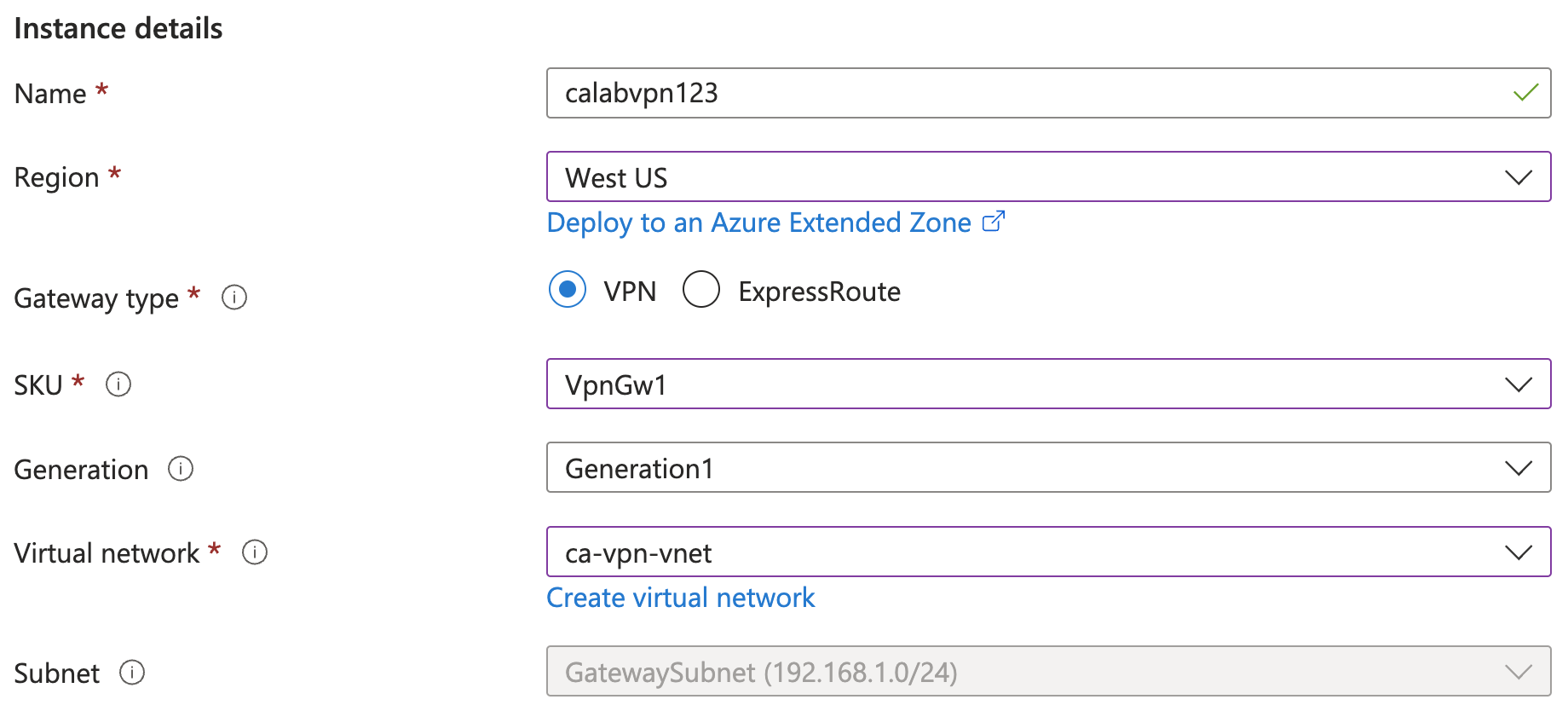Click green validation checkmark in Name field
Screen dimensions: 1568x711
pyautogui.click(x=1525, y=93)
